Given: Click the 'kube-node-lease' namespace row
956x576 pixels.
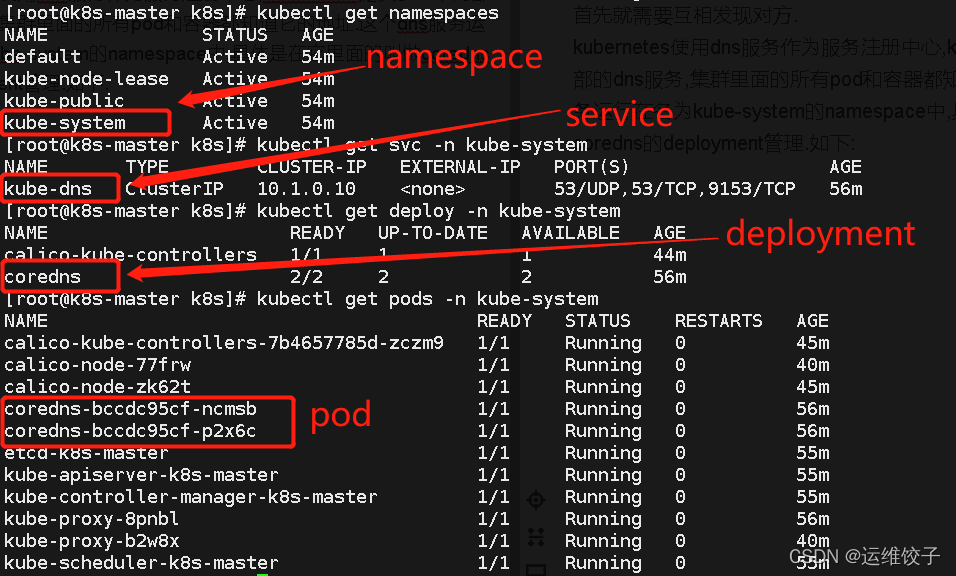Looking at the screenshot, I should point(169,79).
